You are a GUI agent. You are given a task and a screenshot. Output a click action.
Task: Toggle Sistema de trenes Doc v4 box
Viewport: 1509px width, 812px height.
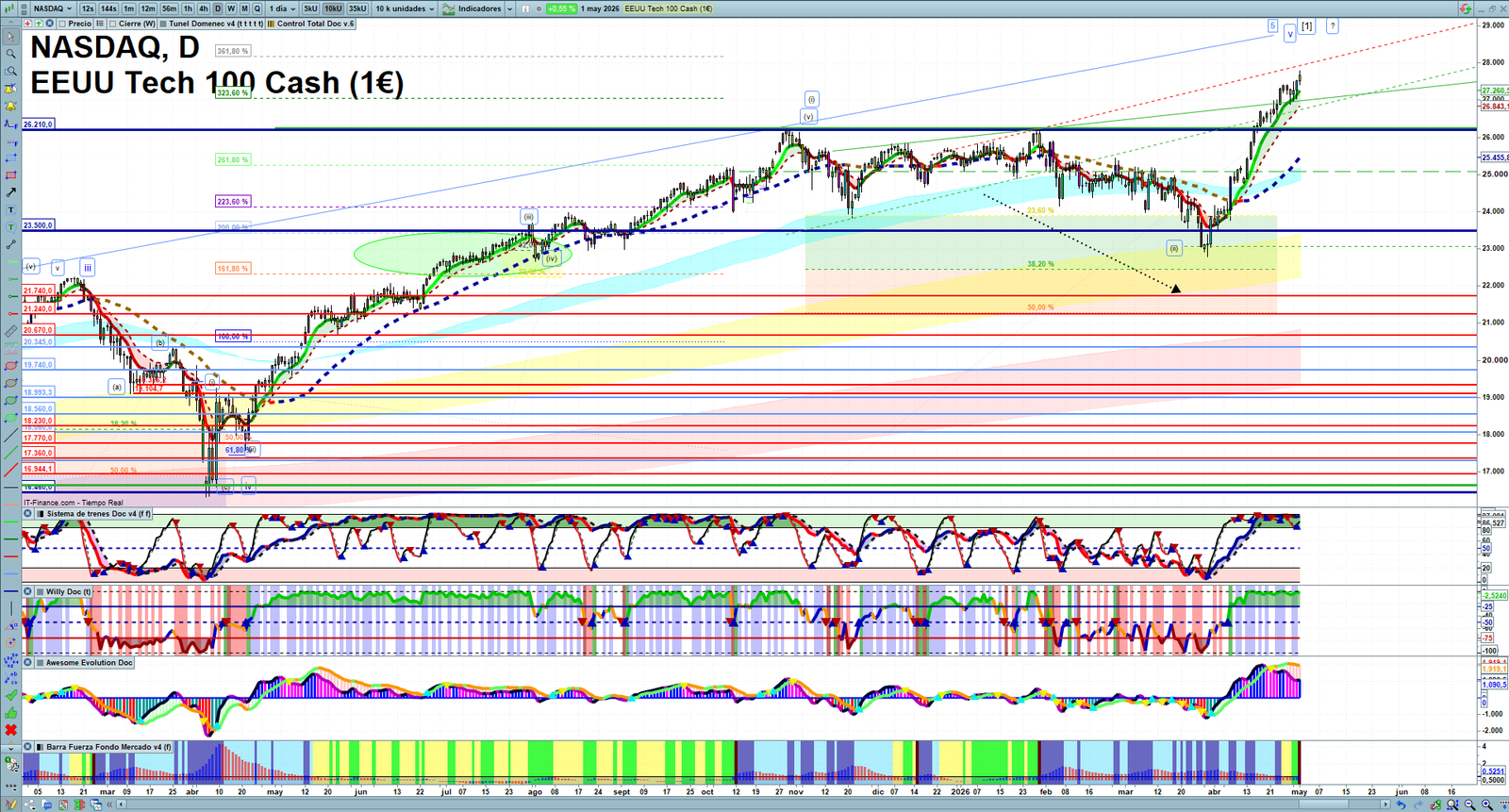click(40, 514)
